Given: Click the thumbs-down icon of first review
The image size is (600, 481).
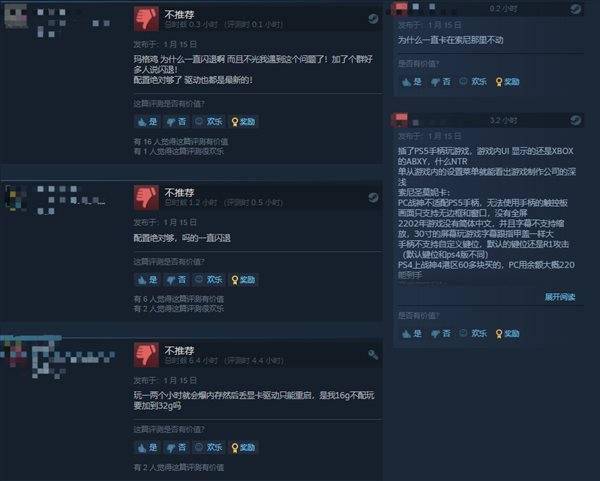Looking at the screenshot, I should pyautogui.click(x=146, y=19).
